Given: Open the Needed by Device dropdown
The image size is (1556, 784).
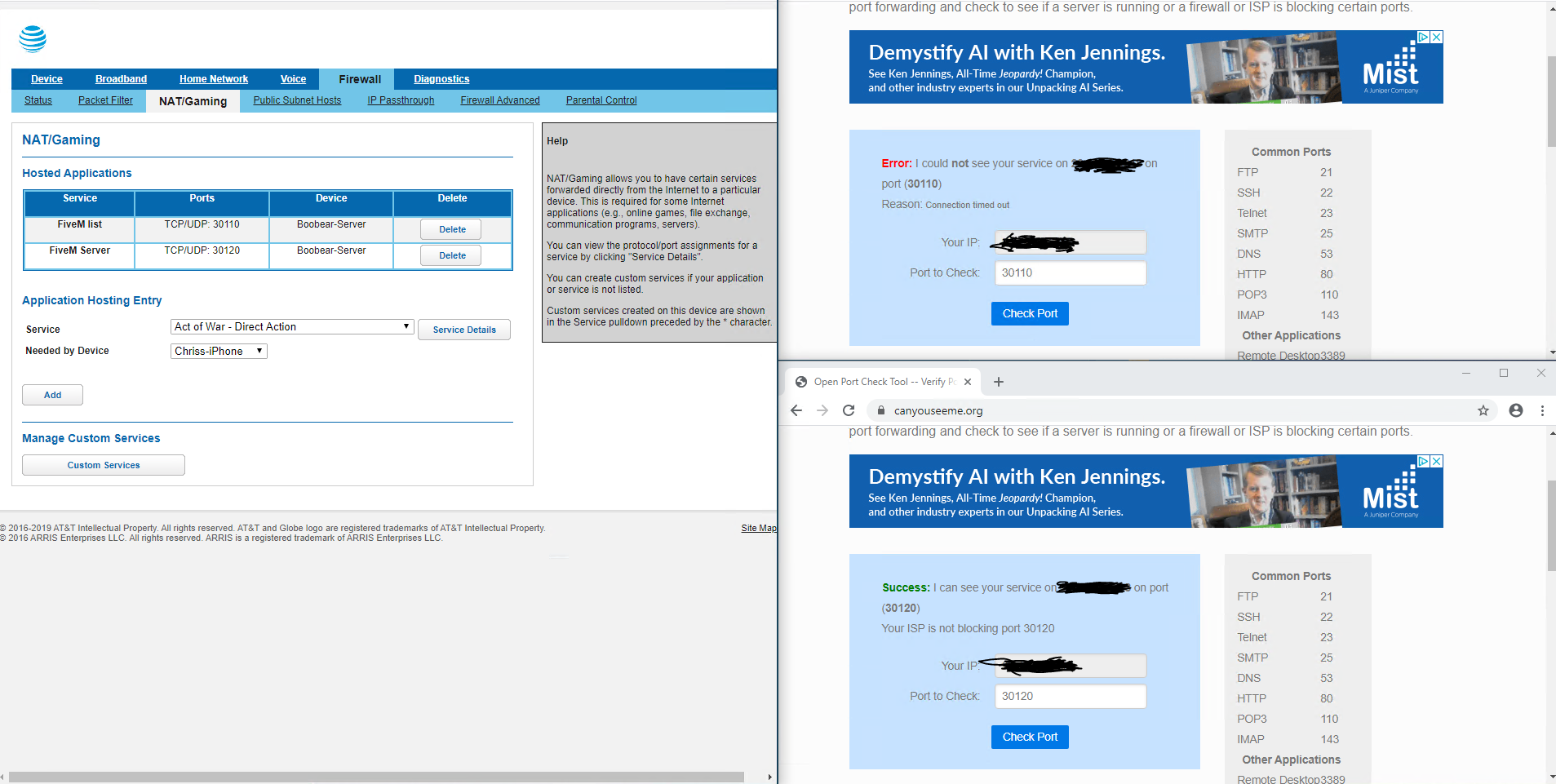Looking at the screenshot, I should click(219, 351).
